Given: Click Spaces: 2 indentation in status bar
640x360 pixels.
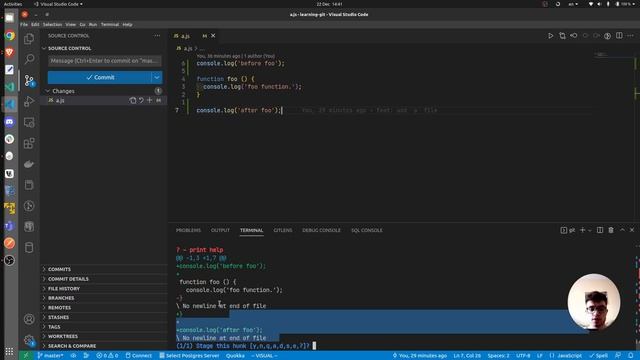Looking at the screenshot, I should (x=498, y=356).
